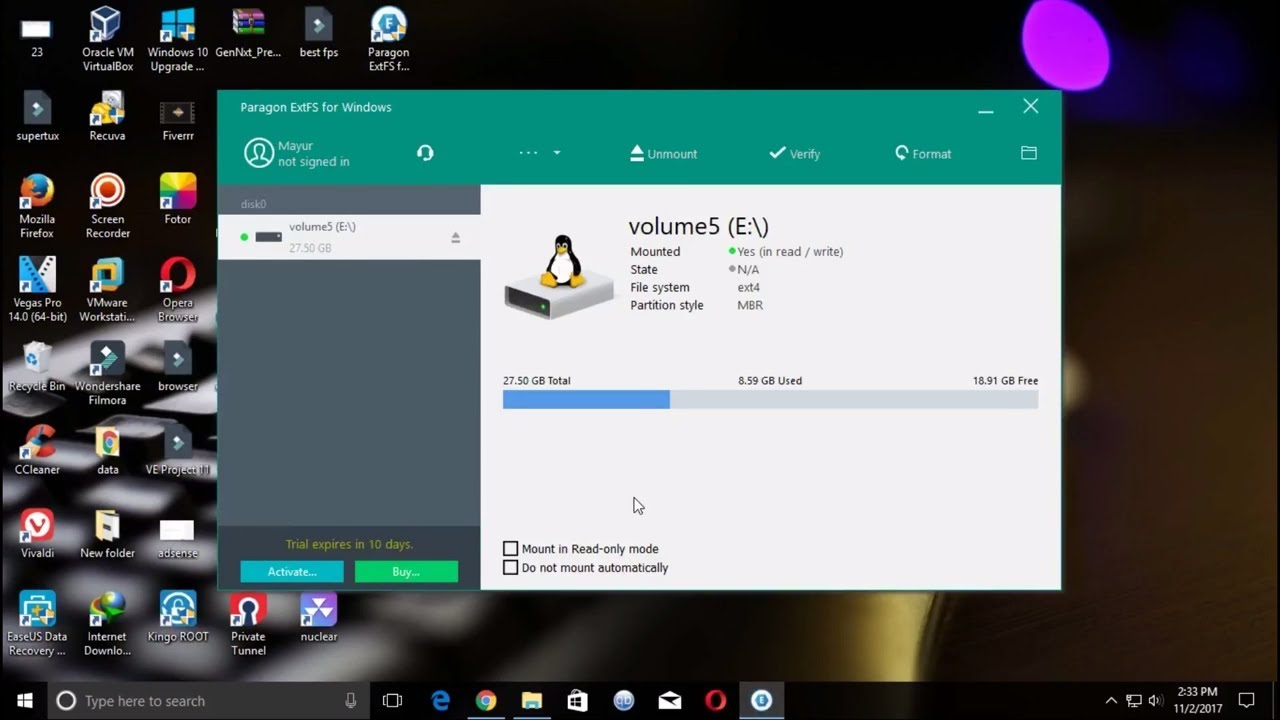
Task: Click the 'MBR' partition style value
Action: click(x=750, y=306)
